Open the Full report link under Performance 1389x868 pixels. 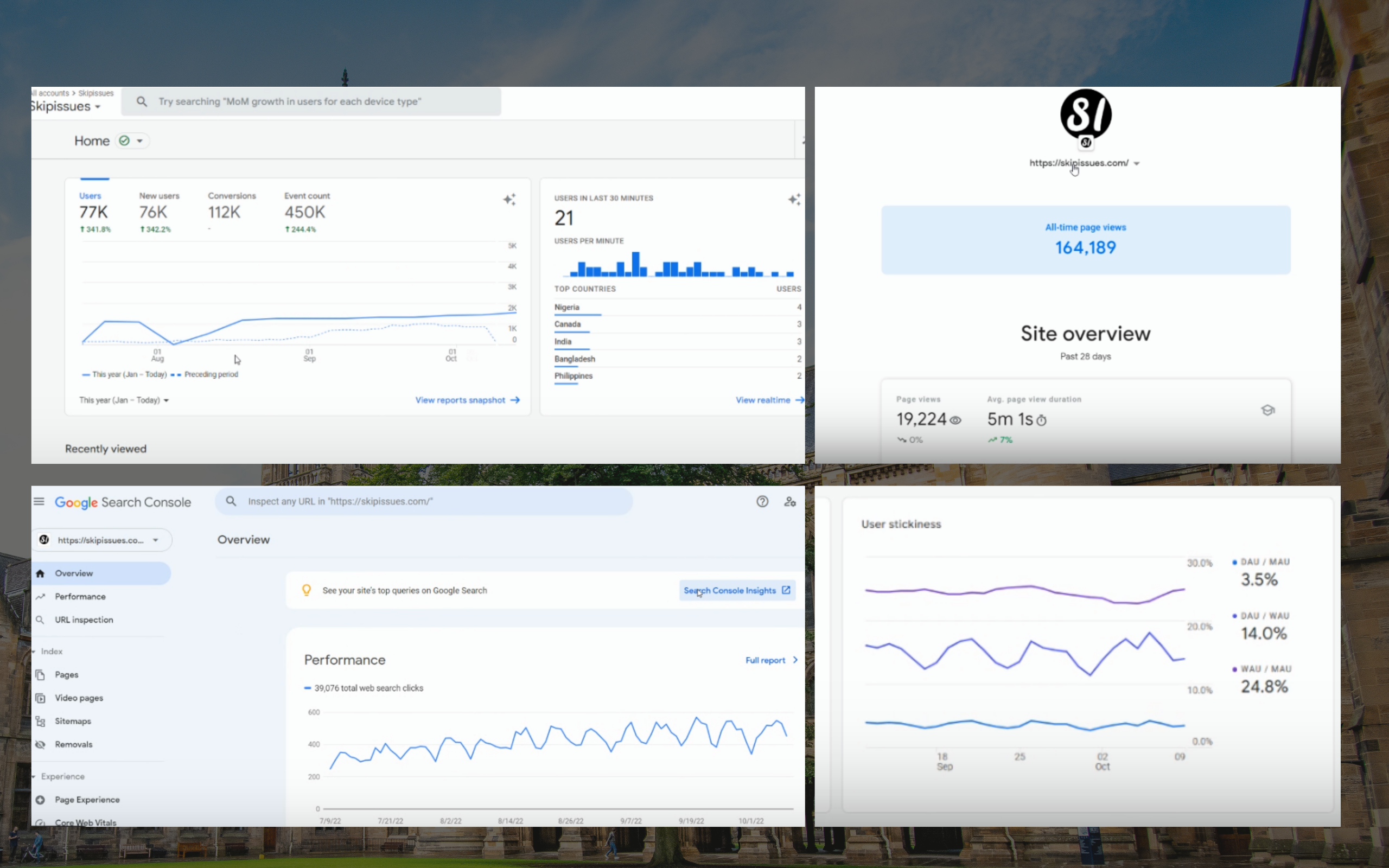pos(765,660)
